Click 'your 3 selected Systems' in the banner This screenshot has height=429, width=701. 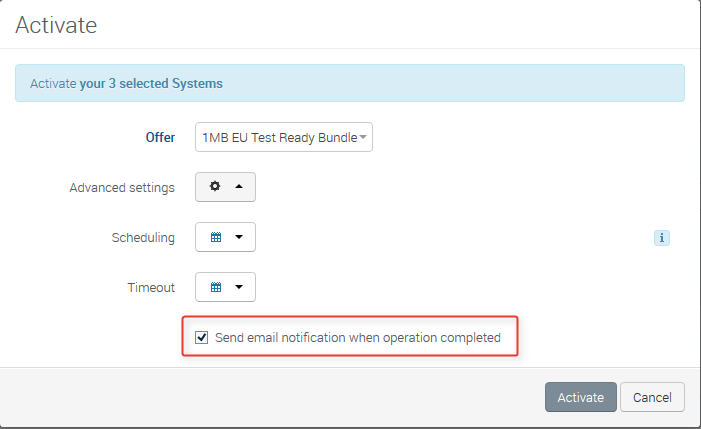[151, 83]
